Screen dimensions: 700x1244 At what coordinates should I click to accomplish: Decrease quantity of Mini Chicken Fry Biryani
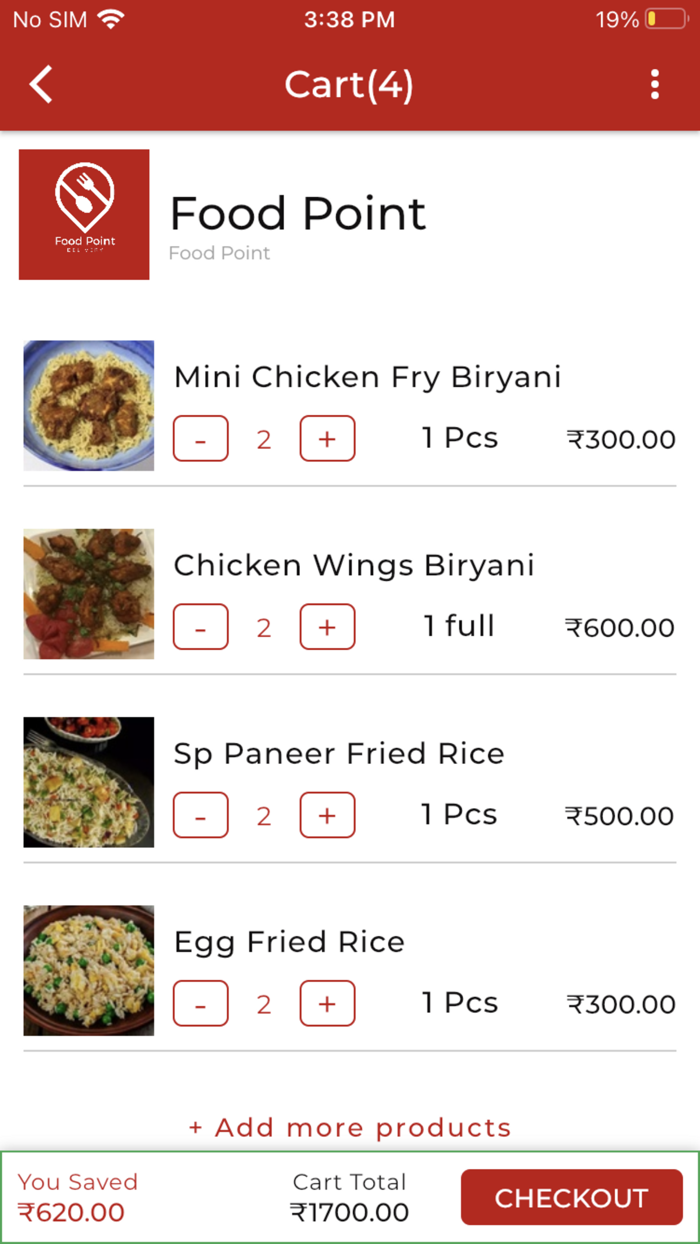coord(200,438)
